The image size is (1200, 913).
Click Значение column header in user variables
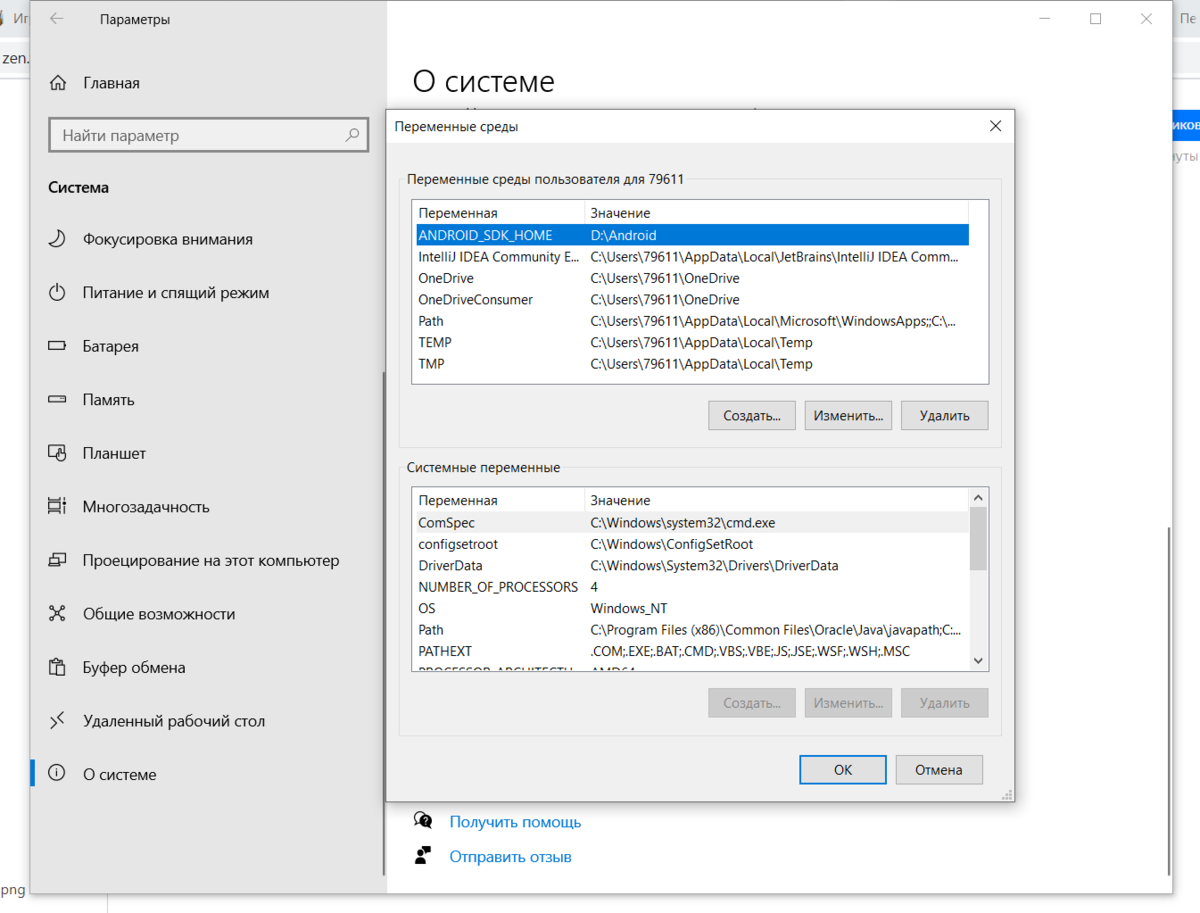[x=776, y=213]
